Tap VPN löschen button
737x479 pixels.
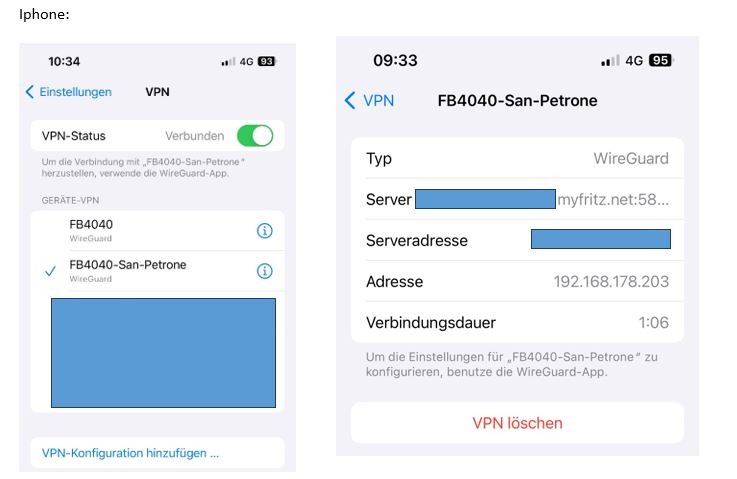tap(517, 423)
